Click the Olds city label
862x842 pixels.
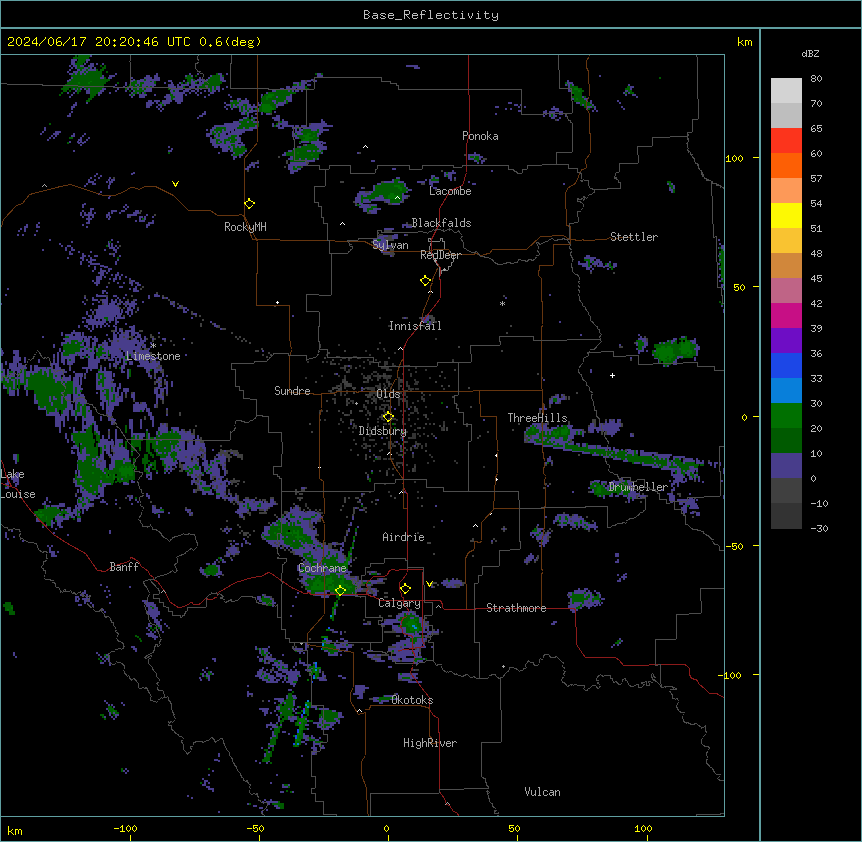pyautogui.click(x=388, y=394)
